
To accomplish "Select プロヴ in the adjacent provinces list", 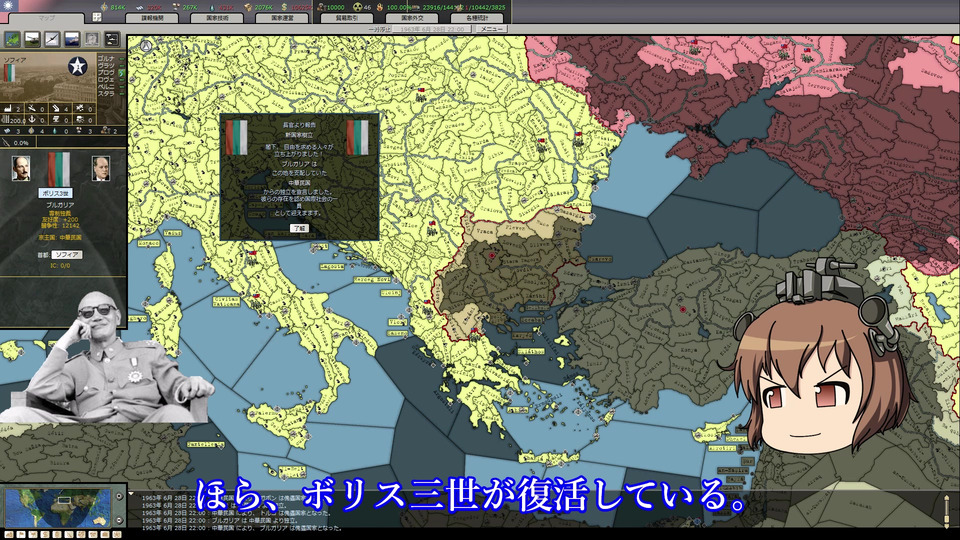I will [106, 73].
